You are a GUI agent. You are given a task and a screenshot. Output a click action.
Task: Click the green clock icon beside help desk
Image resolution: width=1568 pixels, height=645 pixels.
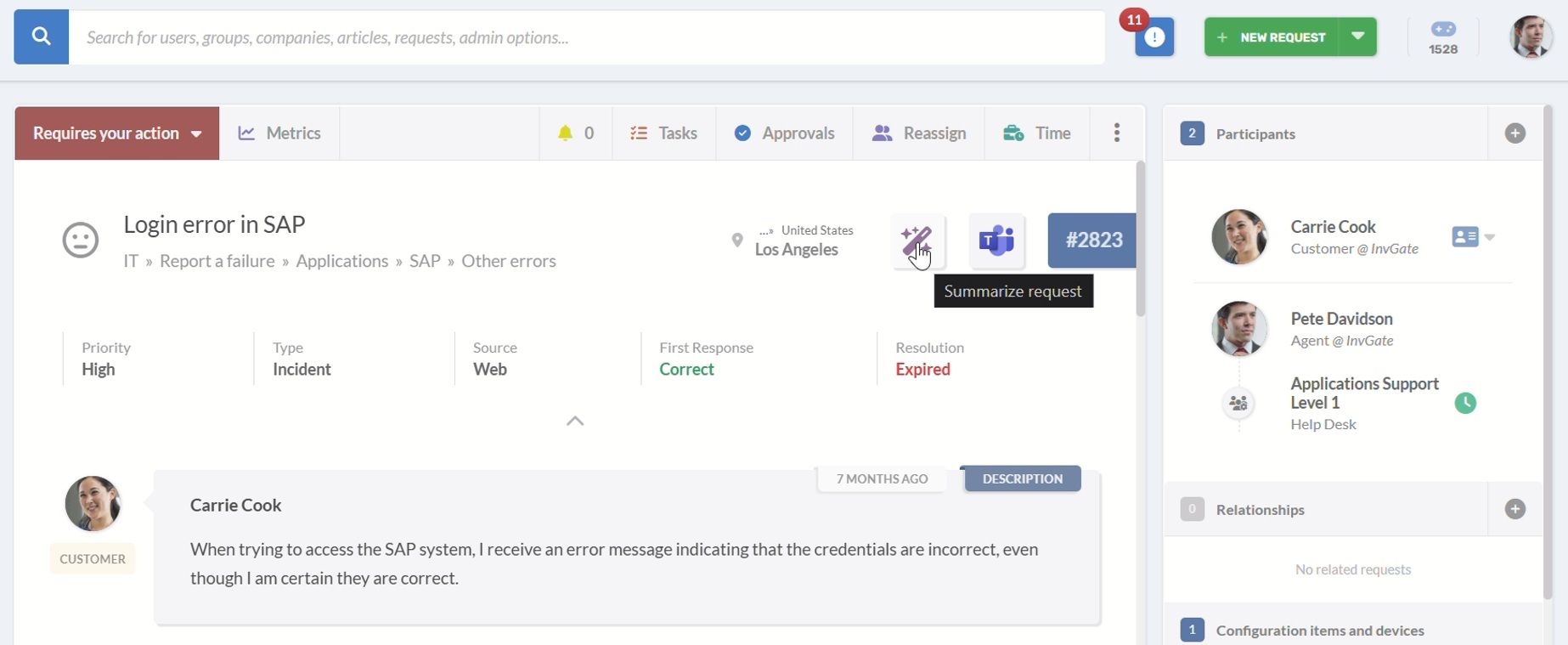coord(1465,403)
